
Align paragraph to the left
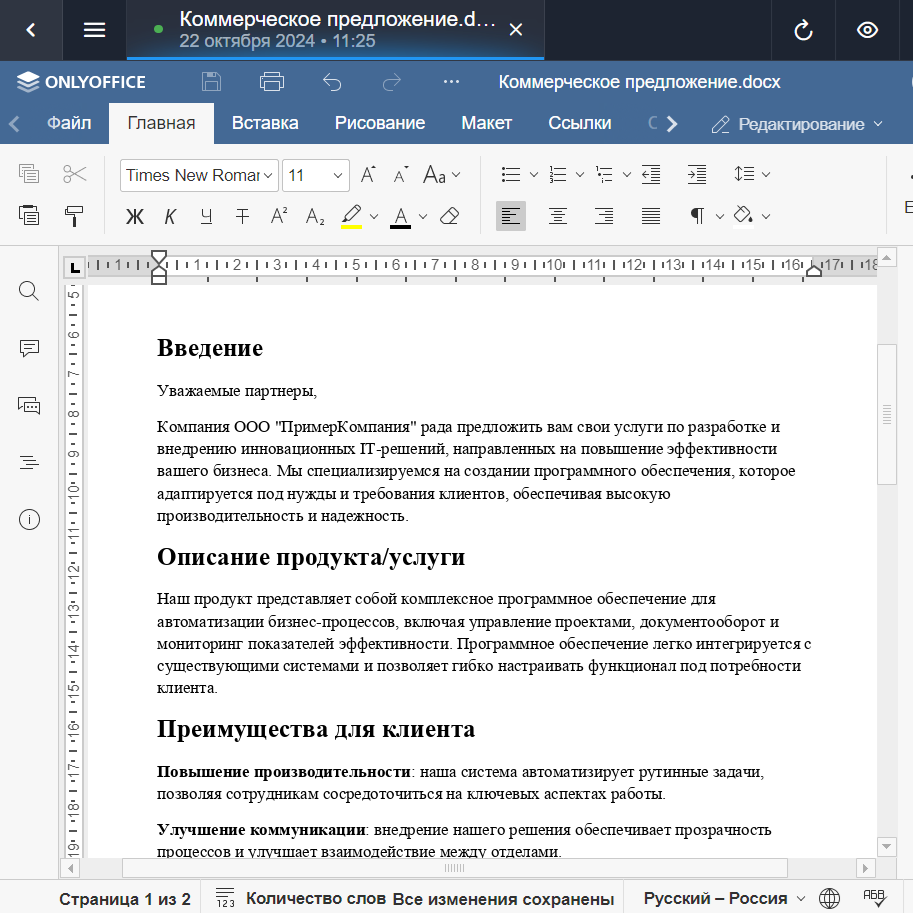click(511, 216)
